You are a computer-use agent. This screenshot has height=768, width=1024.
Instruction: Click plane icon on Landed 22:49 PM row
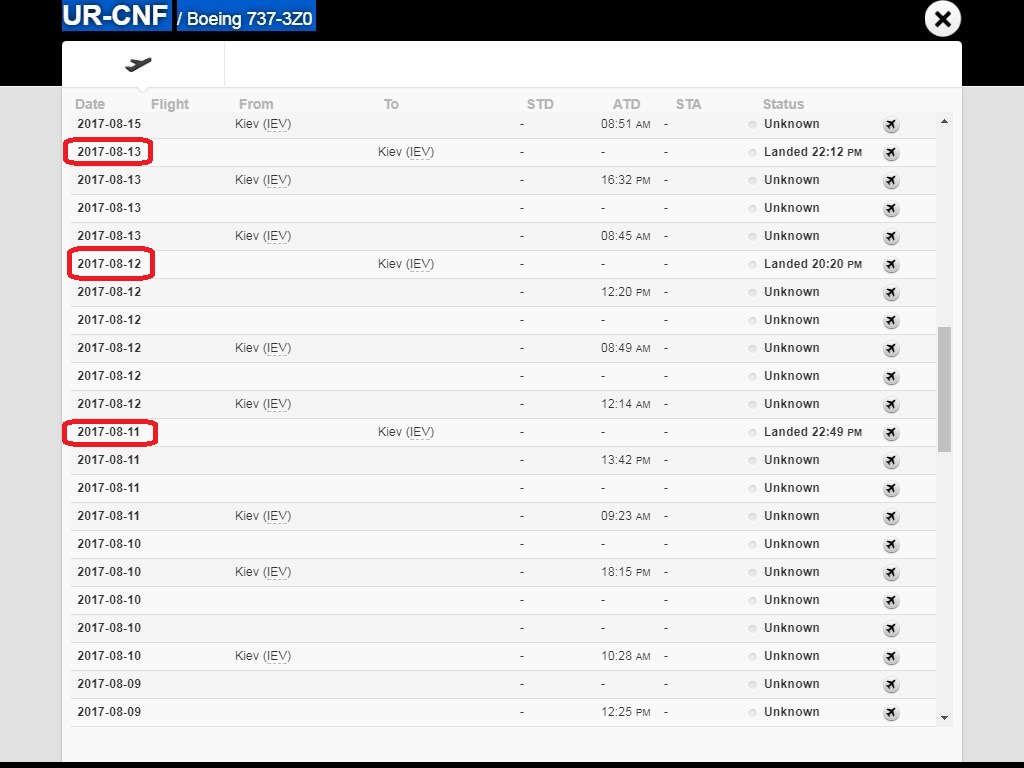pyautogui.click(x=891, y=433)
